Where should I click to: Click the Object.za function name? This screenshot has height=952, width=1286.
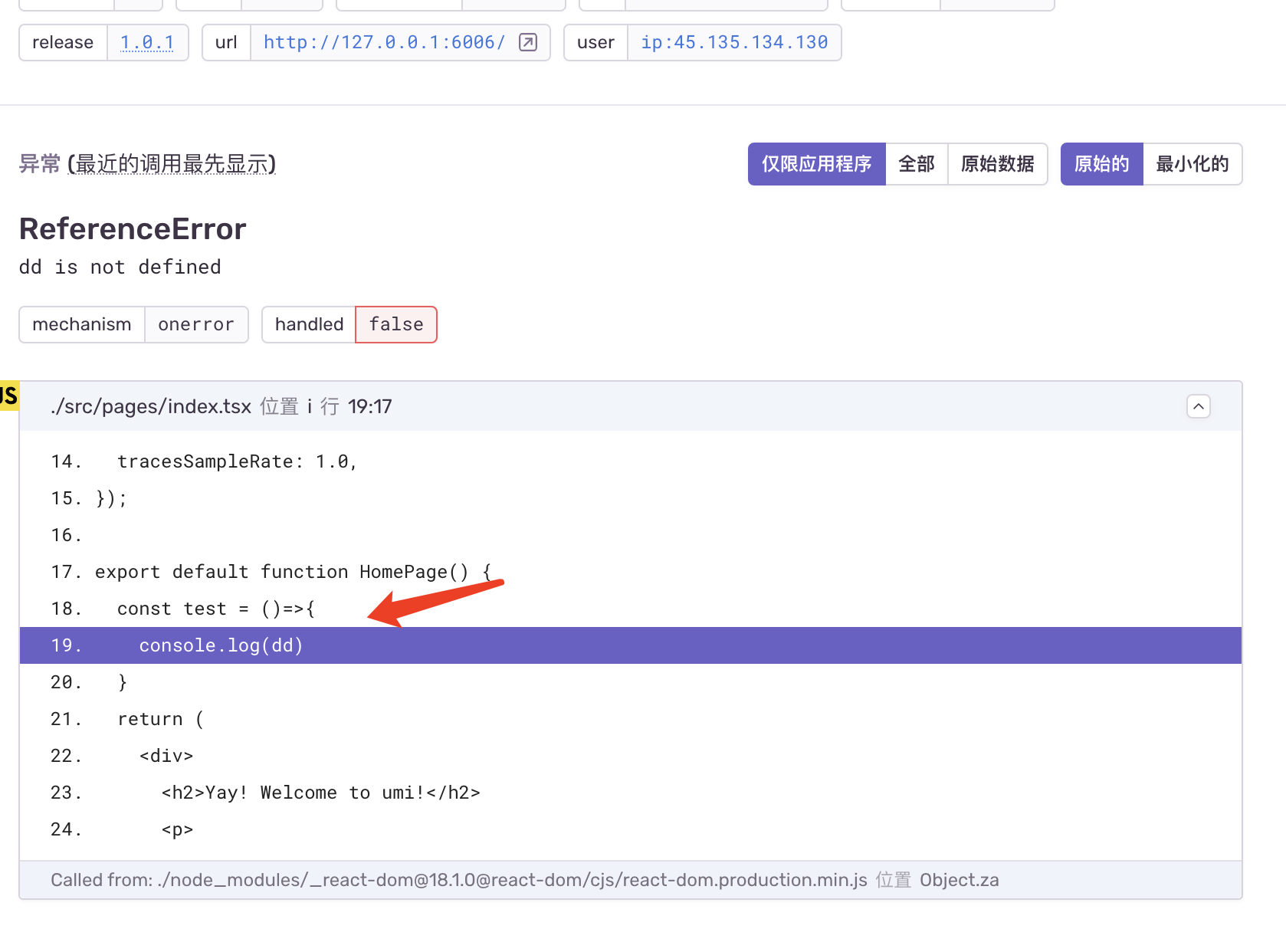960,880
